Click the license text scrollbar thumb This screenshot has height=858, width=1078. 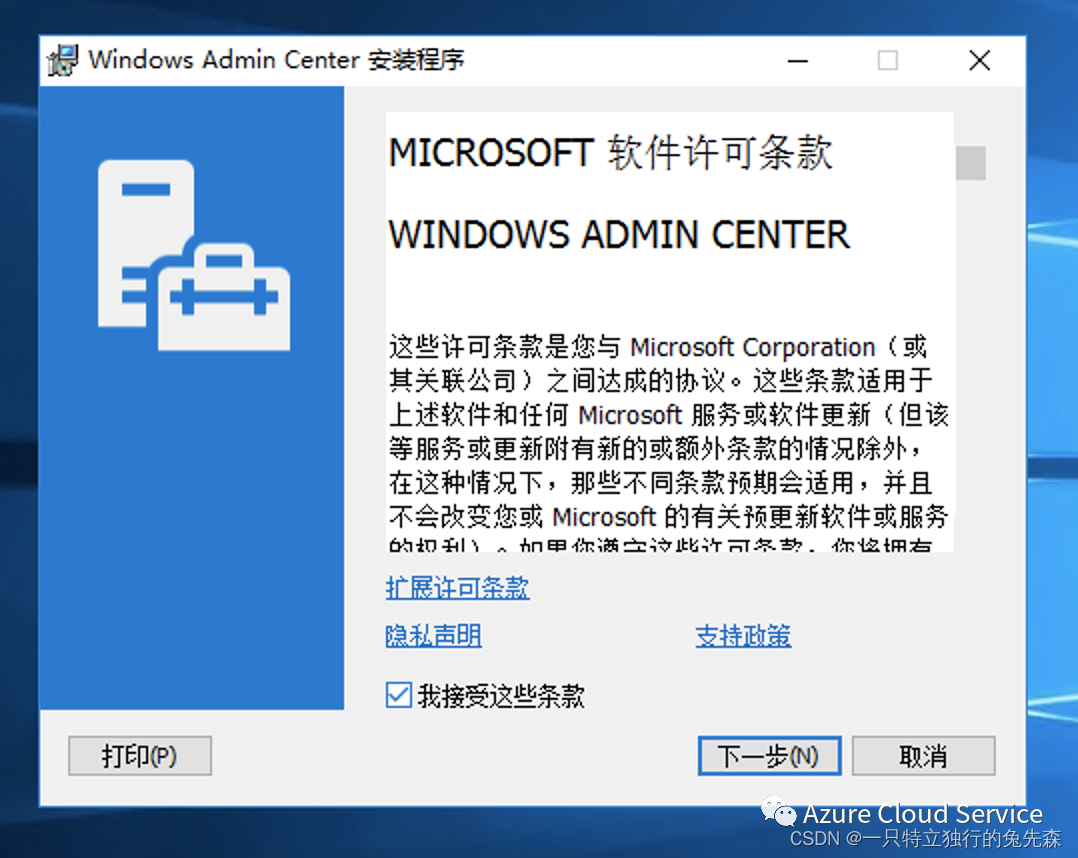tap(971, 163)
